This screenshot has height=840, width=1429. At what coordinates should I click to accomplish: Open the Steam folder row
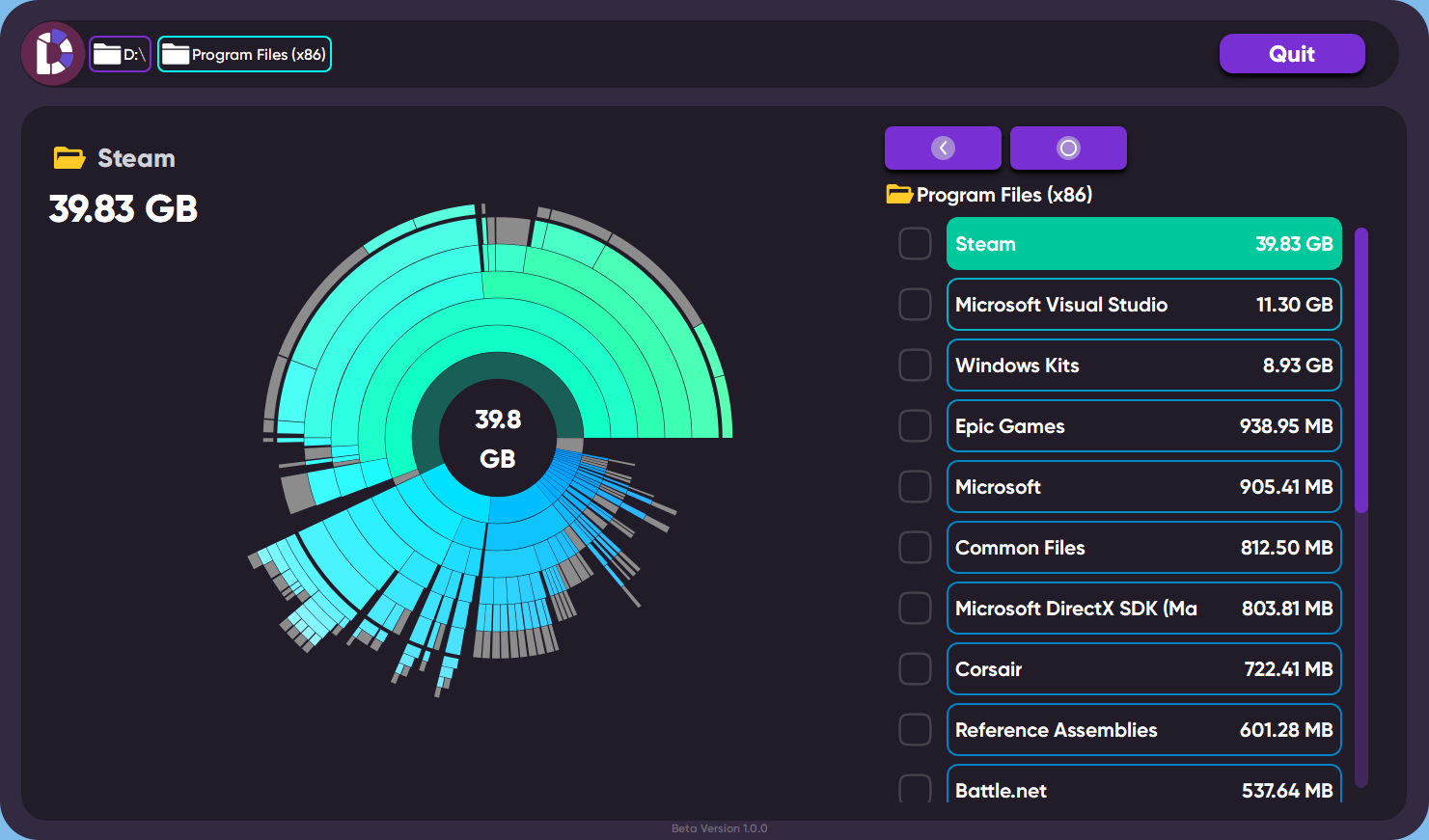(1144, 244)
